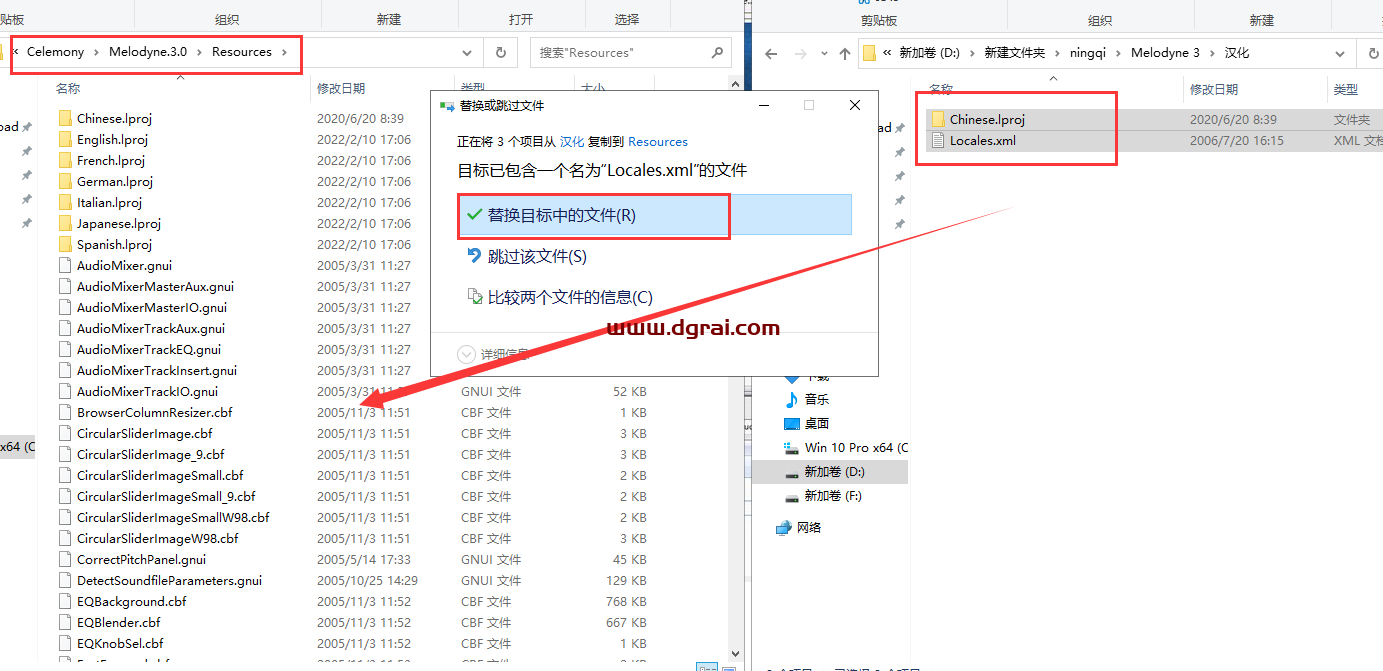Select the AudioMixerMasterIO.gnui file name
This screenshot has height=671, width=1383.
point(152,307)
